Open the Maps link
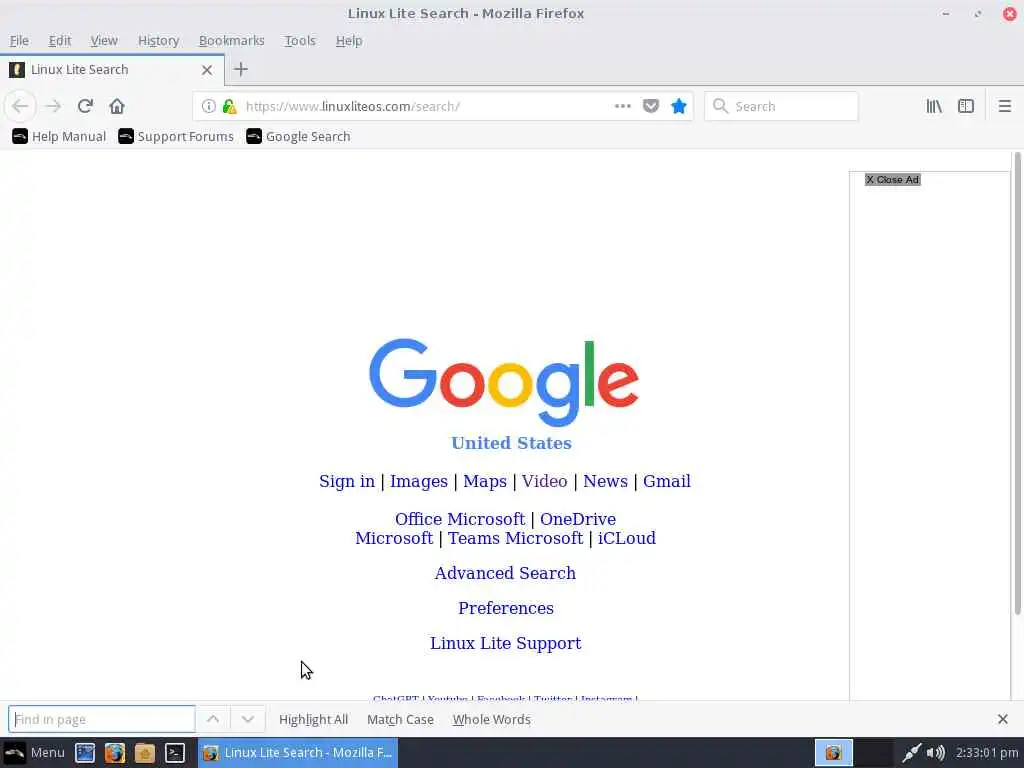This screenshot has height=768, width=1024. point(485,481)
